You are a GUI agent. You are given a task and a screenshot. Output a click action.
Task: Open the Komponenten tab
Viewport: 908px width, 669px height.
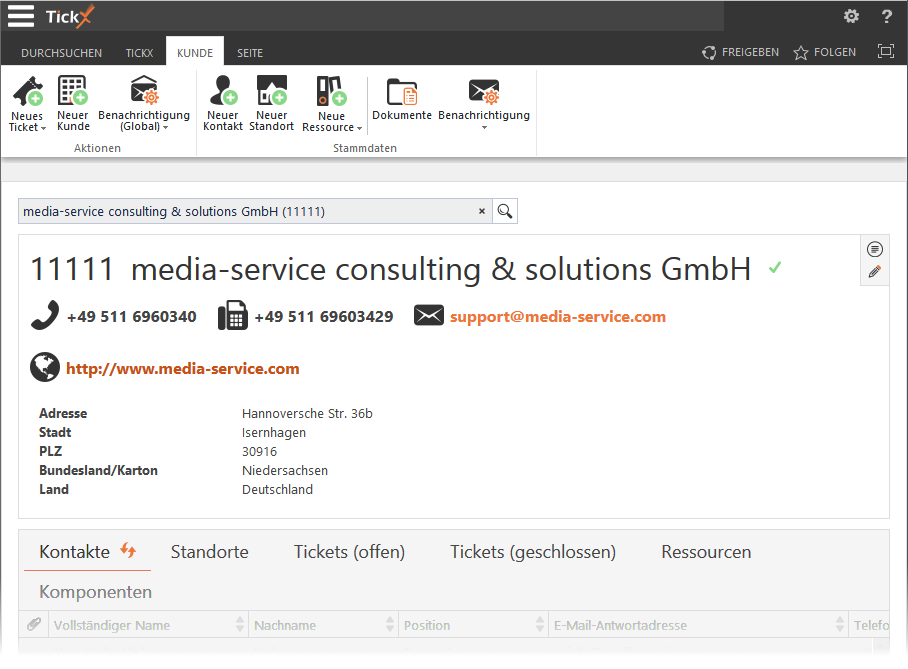click(x=96, y=592)
